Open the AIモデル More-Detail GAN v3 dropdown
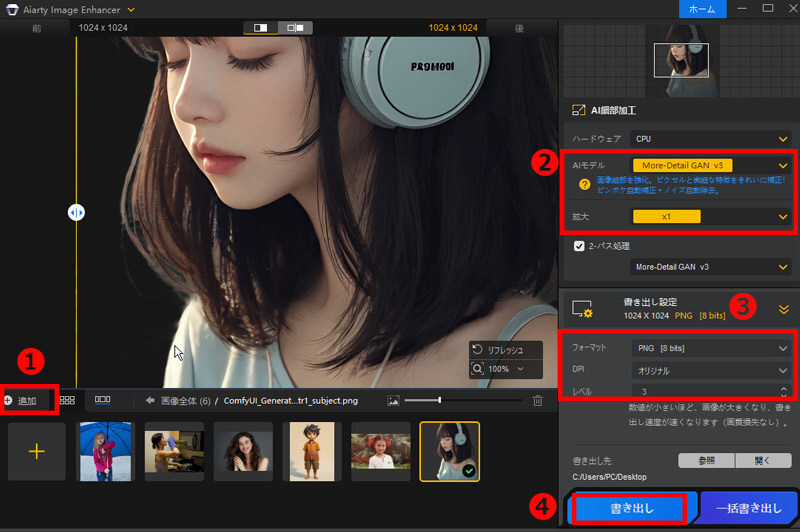This screenshot has height=532, width=800. 710,165
